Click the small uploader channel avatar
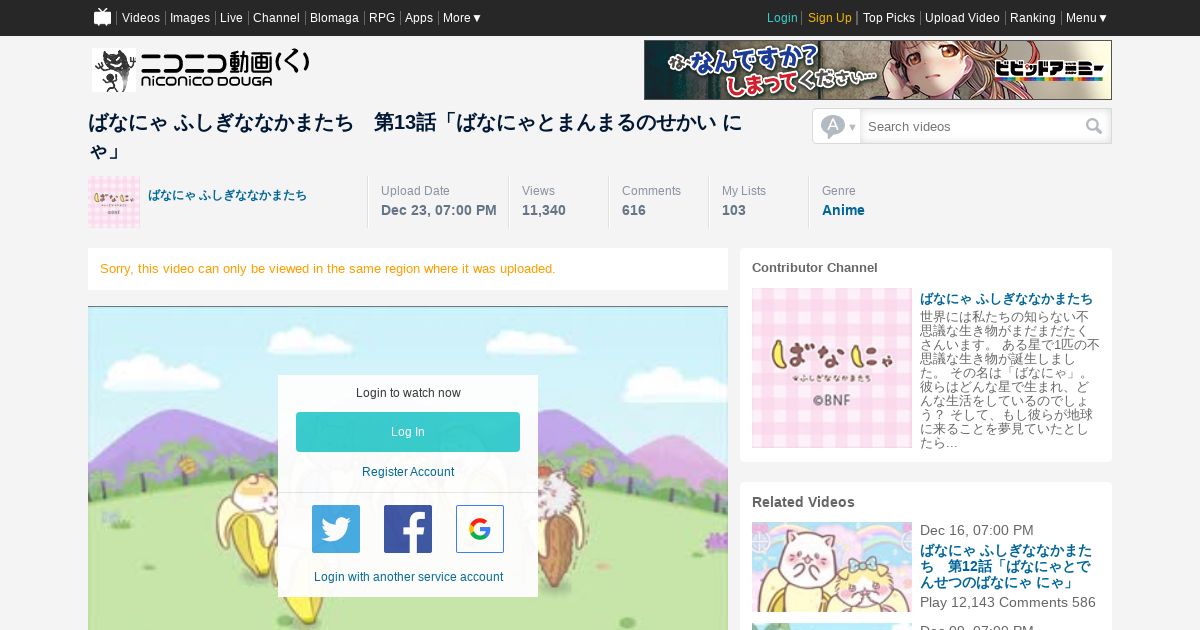The width and height of the screenshot is (1200, 630). click(x=114, y=202)
